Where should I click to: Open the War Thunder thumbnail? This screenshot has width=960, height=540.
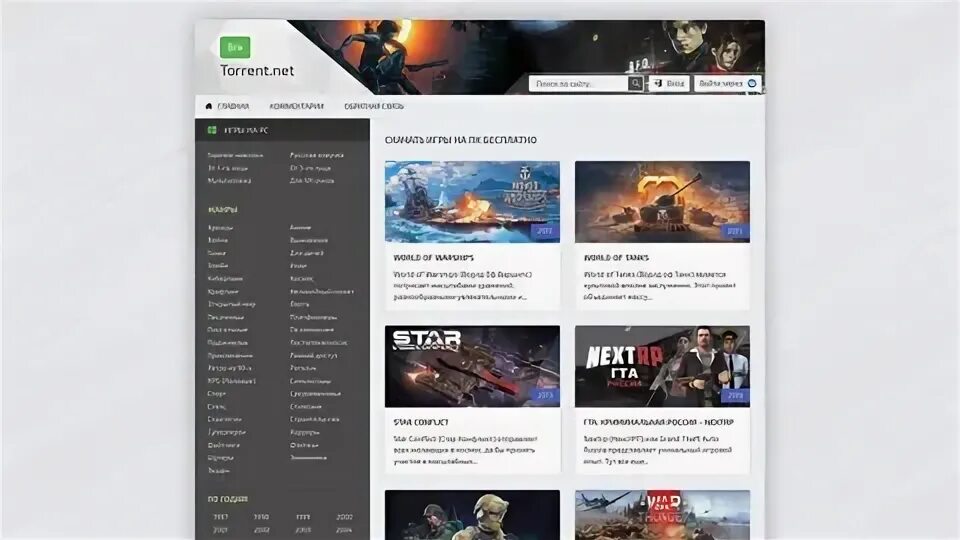662,515
